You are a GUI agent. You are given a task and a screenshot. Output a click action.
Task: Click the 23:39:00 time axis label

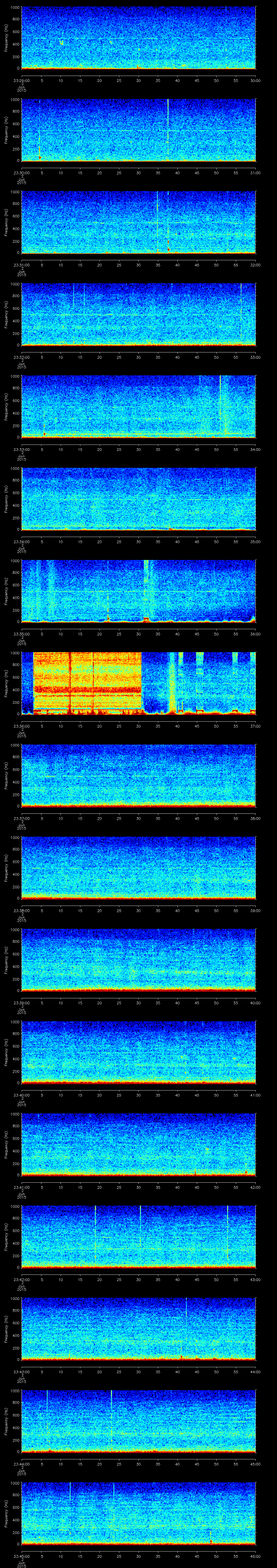[21, 1003]
